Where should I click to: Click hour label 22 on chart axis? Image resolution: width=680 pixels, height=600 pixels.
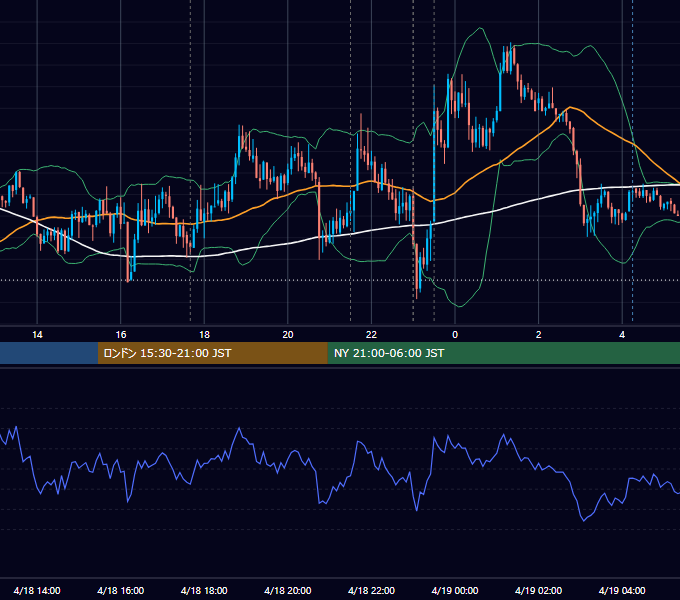pos(371,335)
